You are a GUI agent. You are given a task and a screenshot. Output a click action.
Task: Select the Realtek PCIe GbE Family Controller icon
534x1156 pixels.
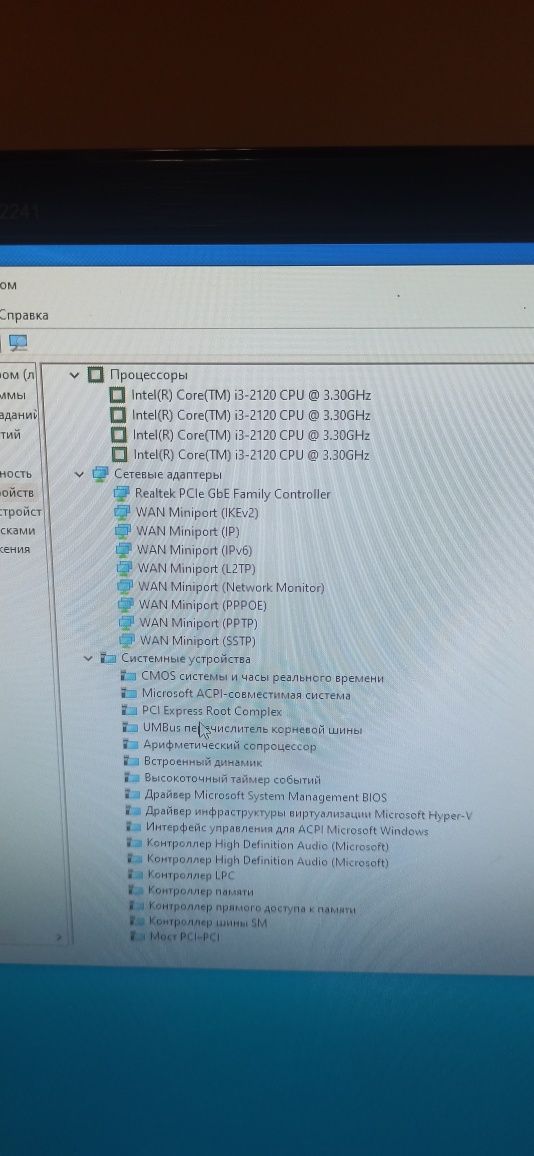coord(122,493)
